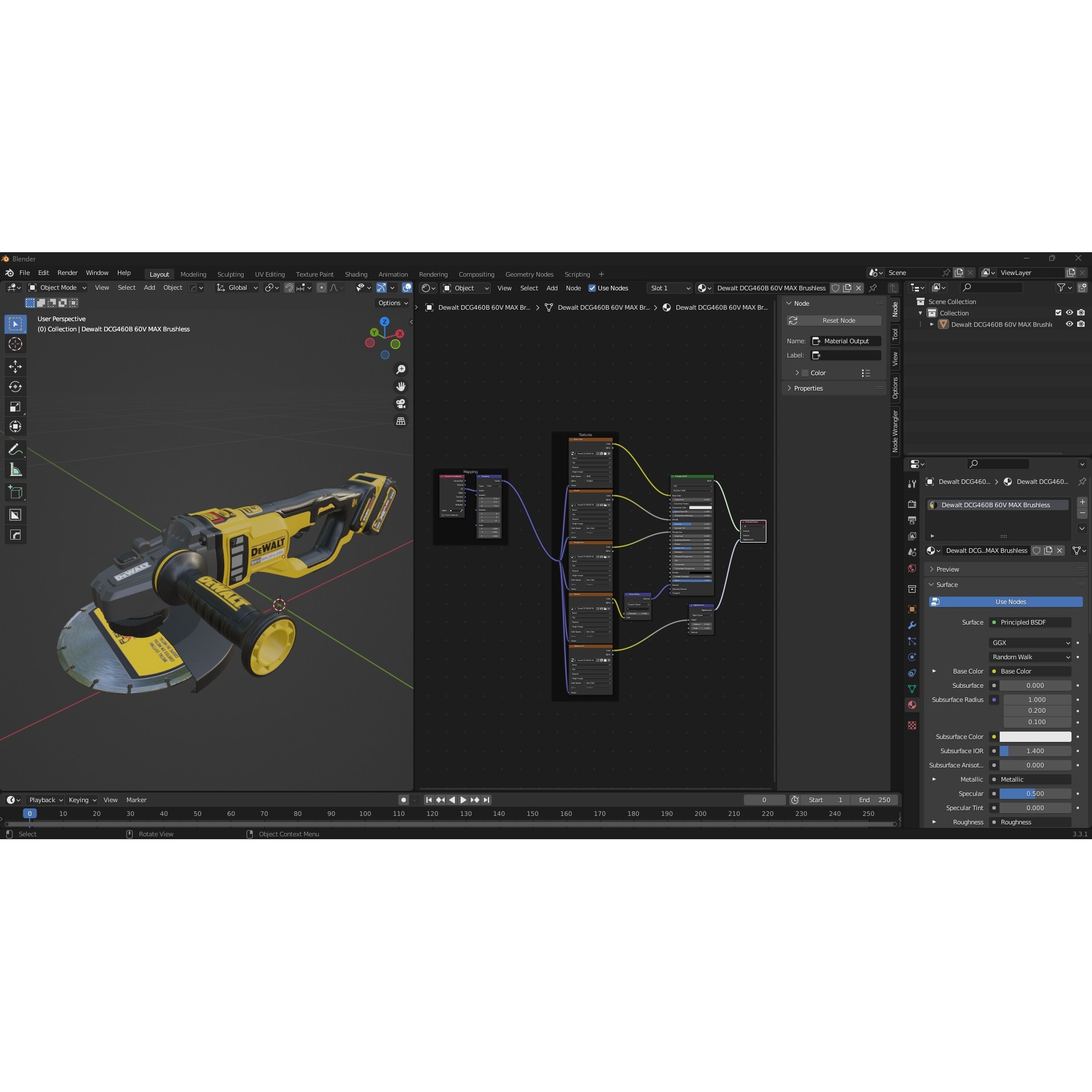Play the animation forward
This screenshot has height=1092, width=1092.
(463, 800)
